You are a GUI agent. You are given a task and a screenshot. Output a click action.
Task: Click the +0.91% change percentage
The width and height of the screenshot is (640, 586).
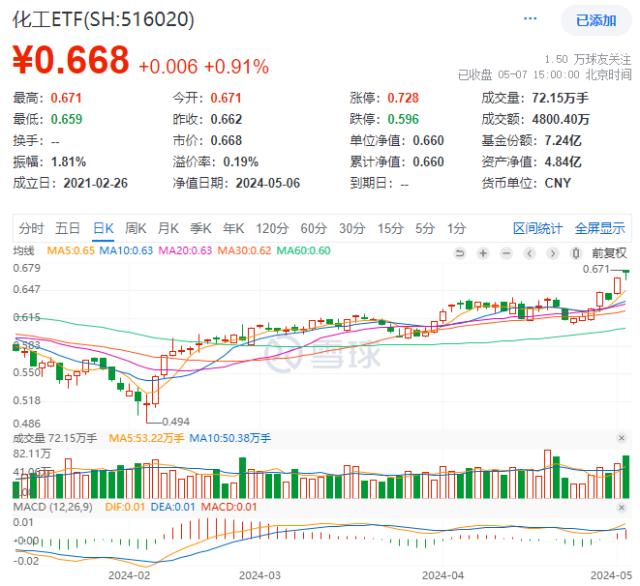coord(236,67)
